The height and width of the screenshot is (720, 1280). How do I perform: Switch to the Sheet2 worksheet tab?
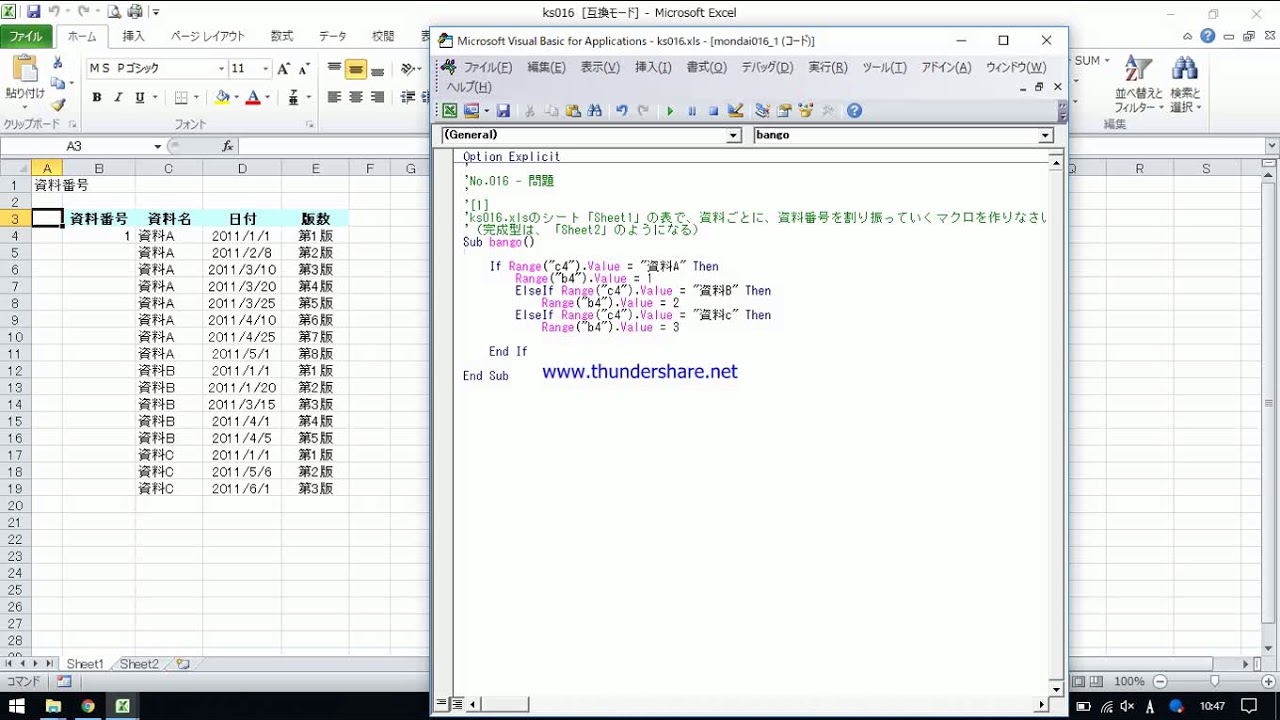[x=139, y=664]
